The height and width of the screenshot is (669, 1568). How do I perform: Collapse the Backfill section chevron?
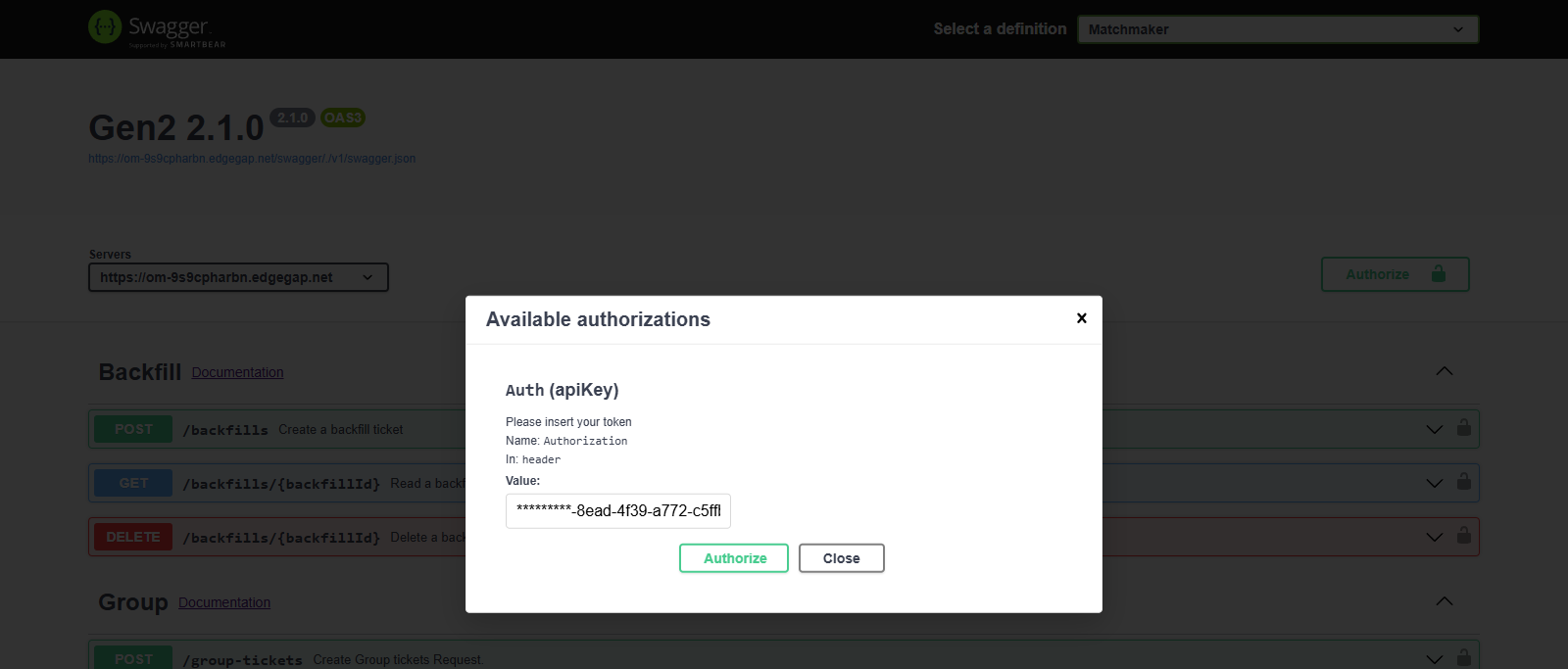point(1444,371)
